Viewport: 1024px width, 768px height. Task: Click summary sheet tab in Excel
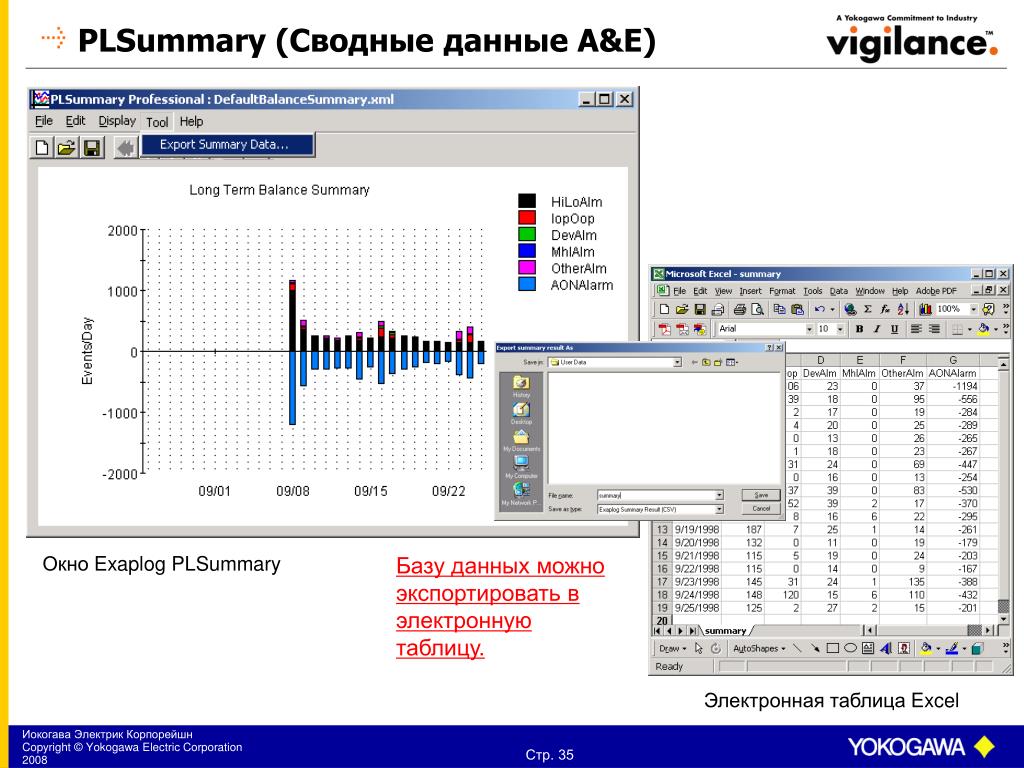click(x=726, y=631)
